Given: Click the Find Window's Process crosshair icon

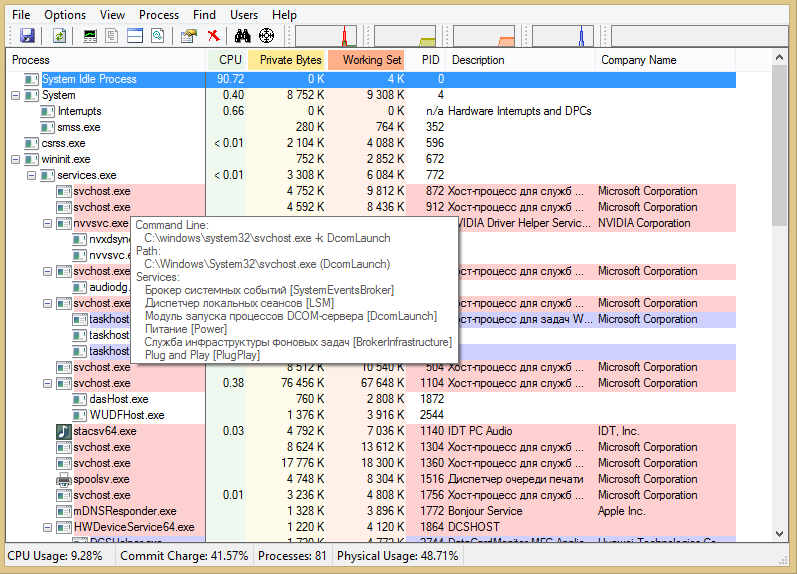Looking at the screenshot, I should (266, 36).
